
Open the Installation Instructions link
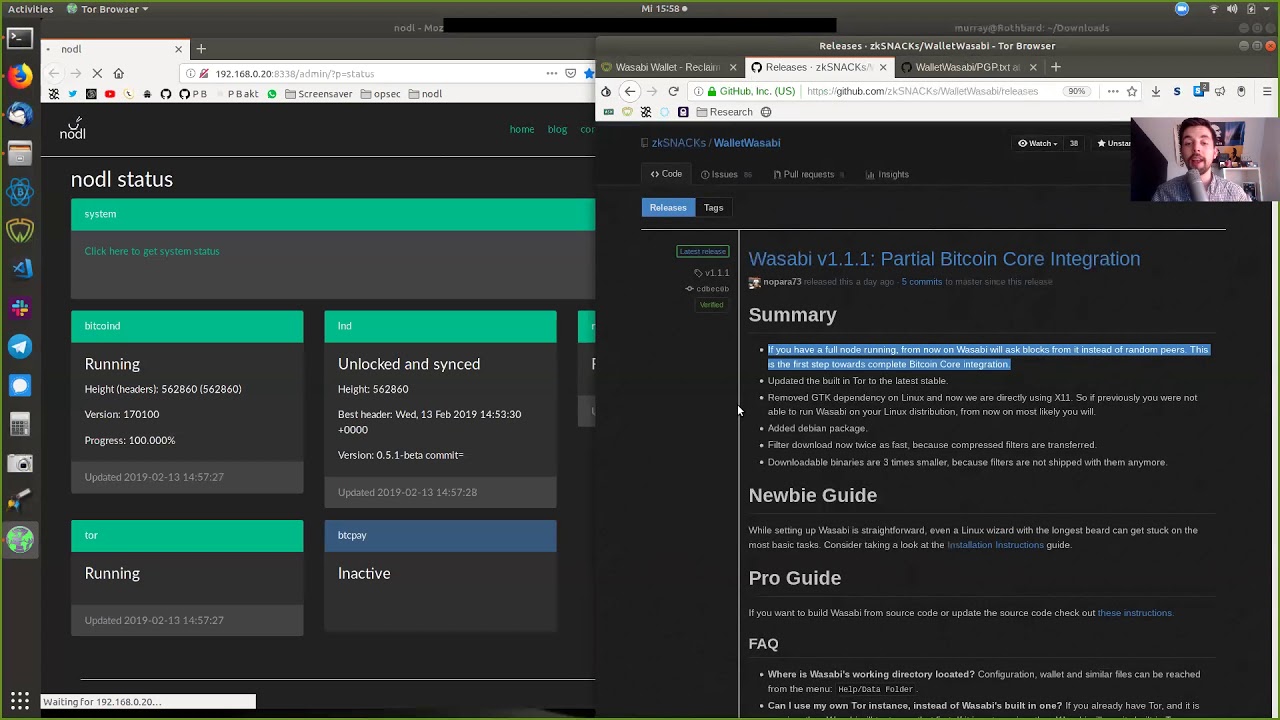[x=995, y=545]
